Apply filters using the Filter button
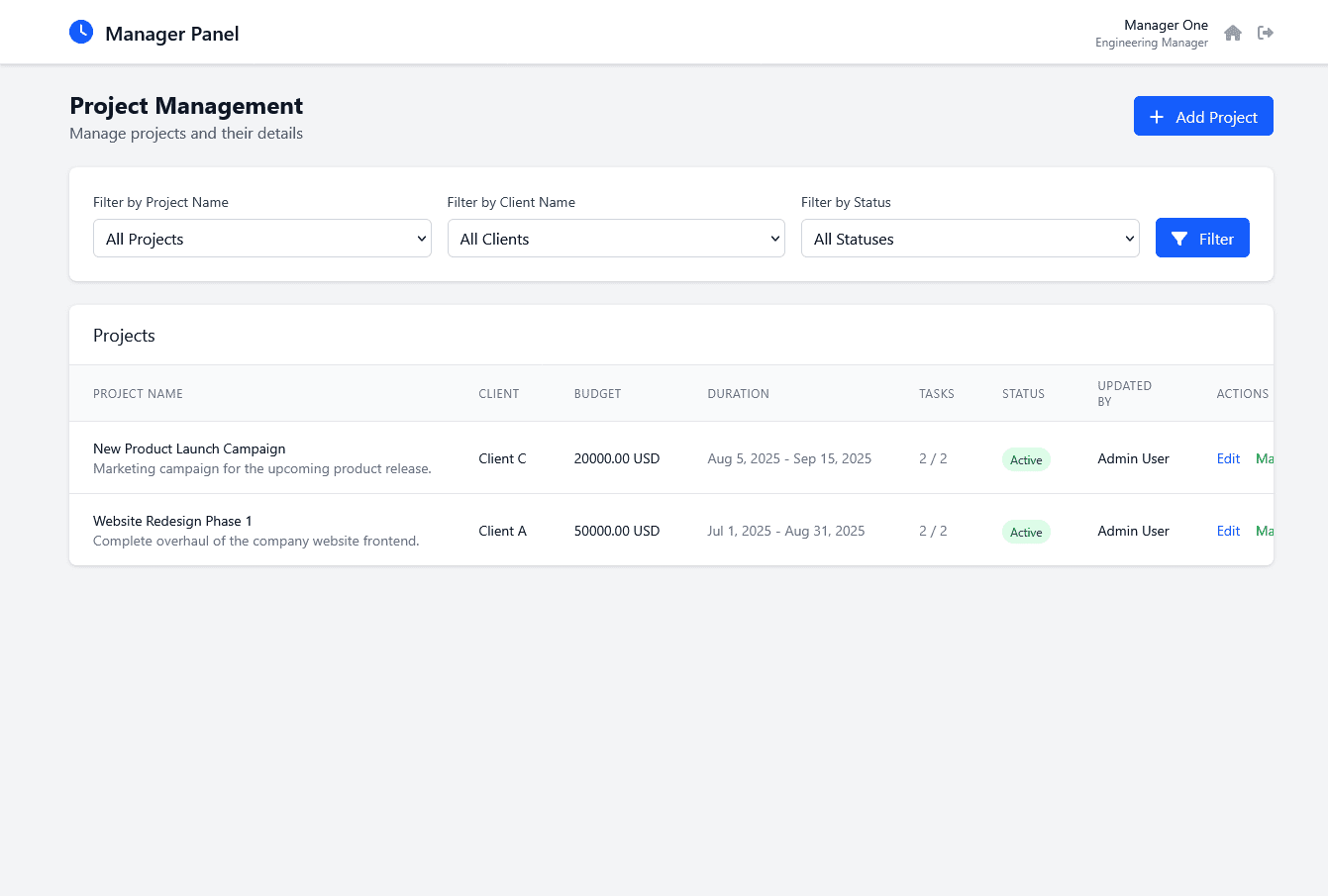 tap(1202, 238)
